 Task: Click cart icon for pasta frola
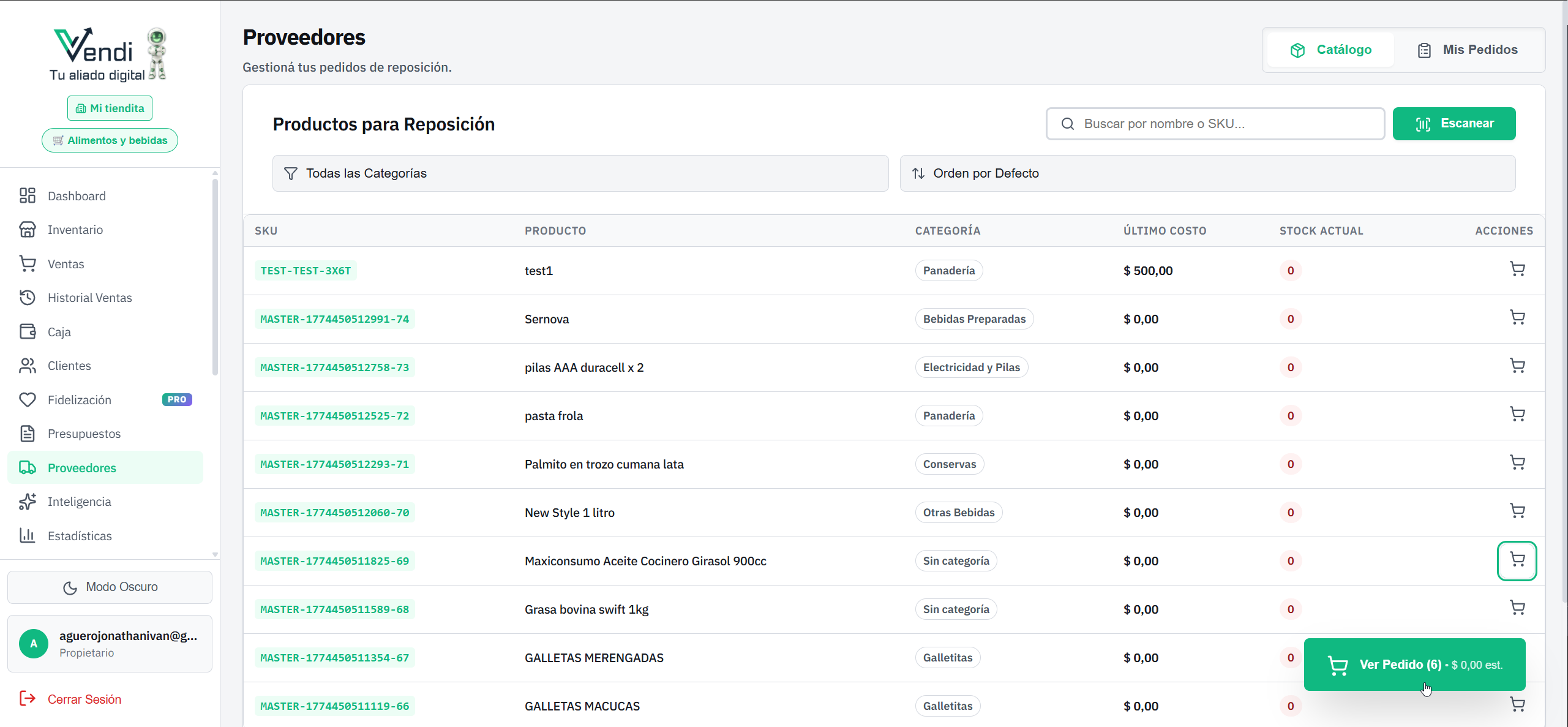pyautogui.click(x=1517, y=415)
